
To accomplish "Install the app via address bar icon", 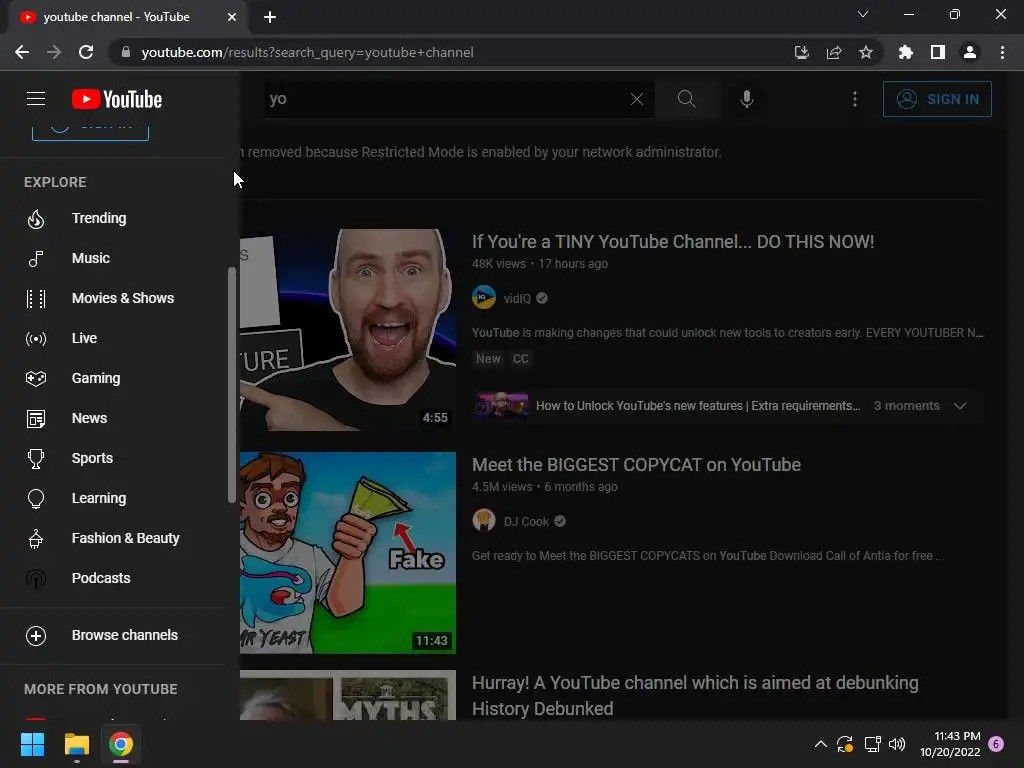I will (801, 52).
